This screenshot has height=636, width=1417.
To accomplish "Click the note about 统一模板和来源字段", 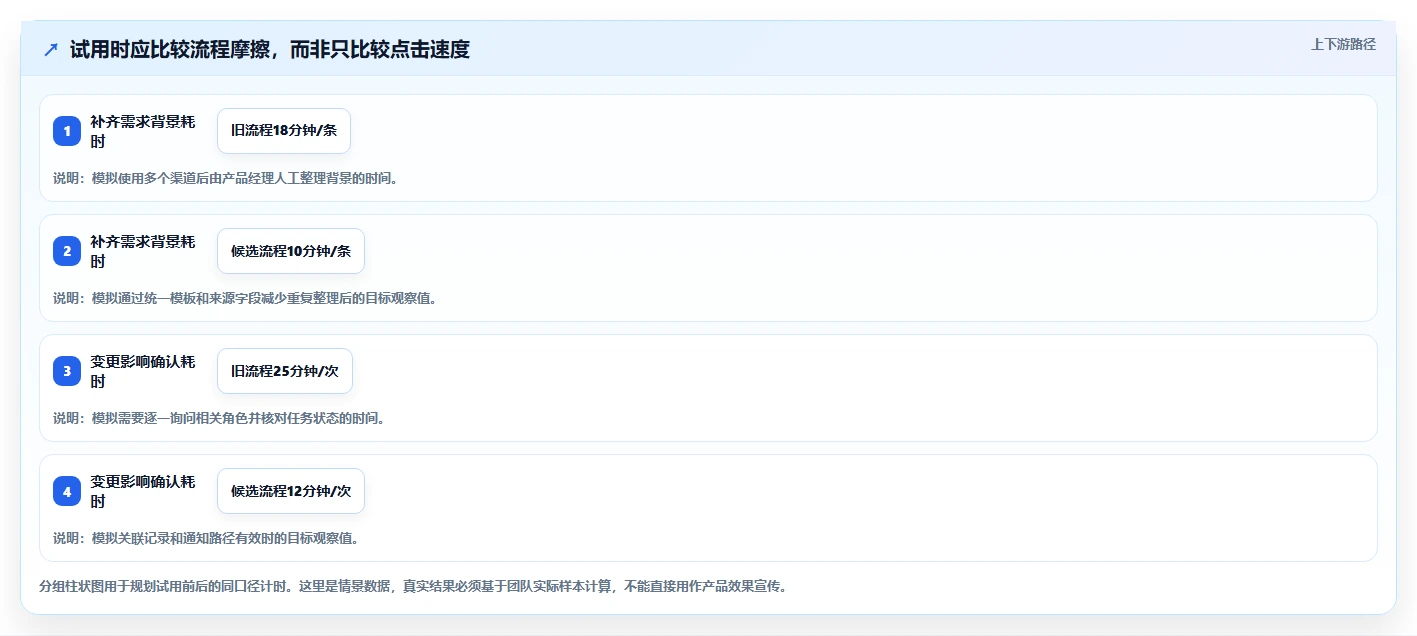I will click(x=245, y=298).
